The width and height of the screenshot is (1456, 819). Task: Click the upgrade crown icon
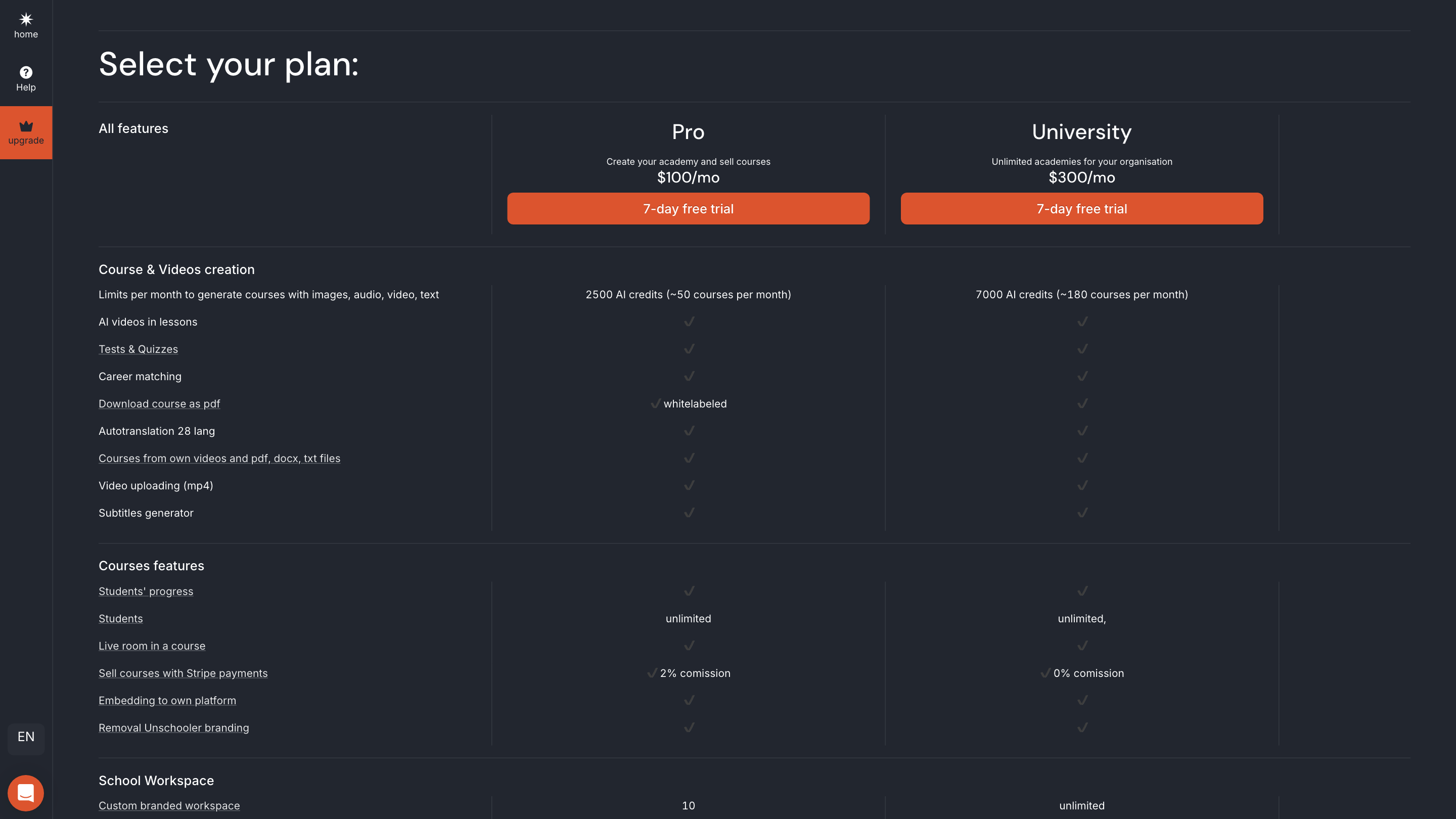[26, 126]
